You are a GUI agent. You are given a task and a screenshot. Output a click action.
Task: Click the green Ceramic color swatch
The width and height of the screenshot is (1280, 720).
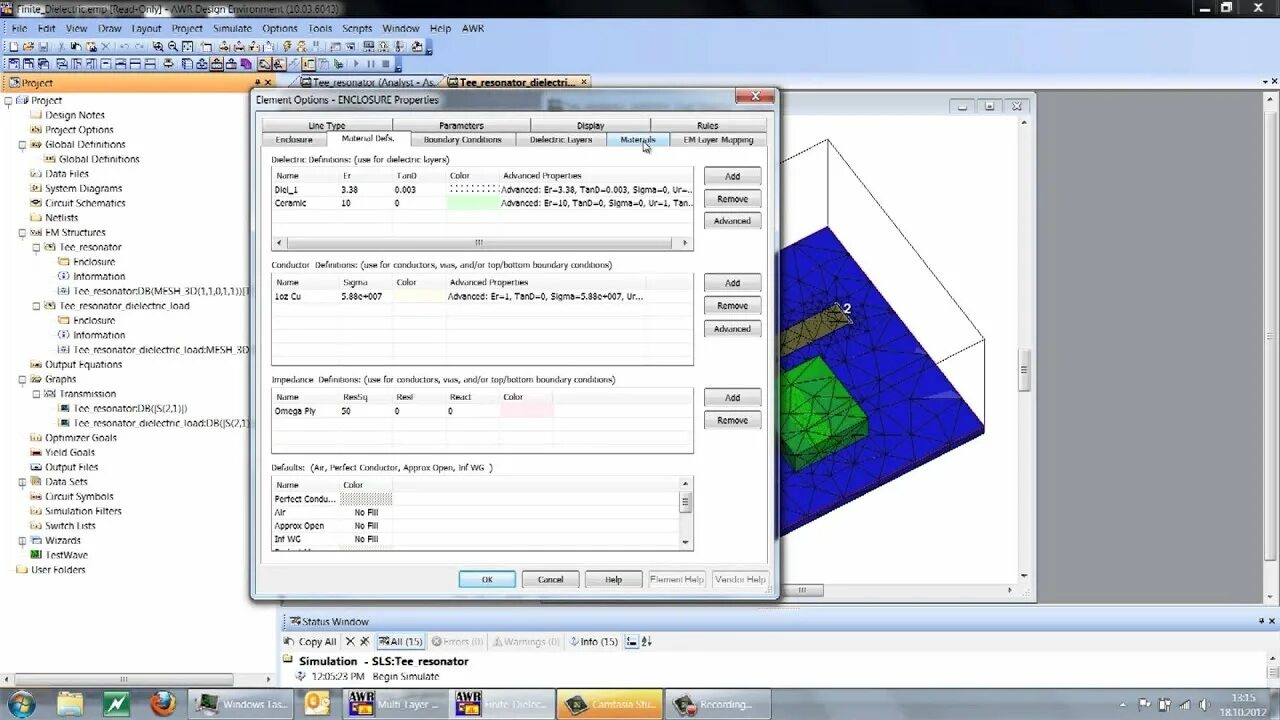472,203
